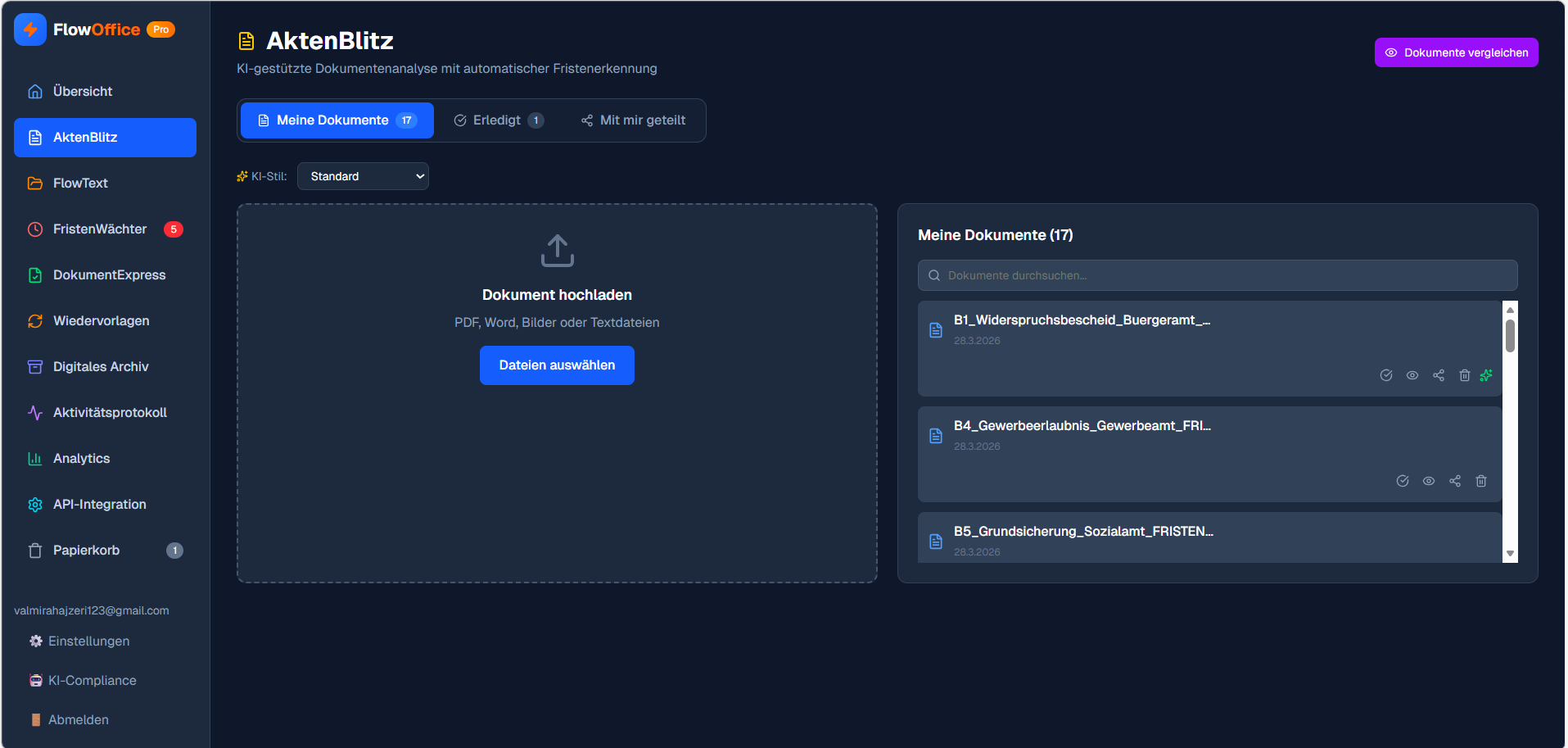Viewport: 1568px width, 748px height.
Task: Preview the B1_Widerspruchsbescheid document
Action: (x=1412, y=375)
